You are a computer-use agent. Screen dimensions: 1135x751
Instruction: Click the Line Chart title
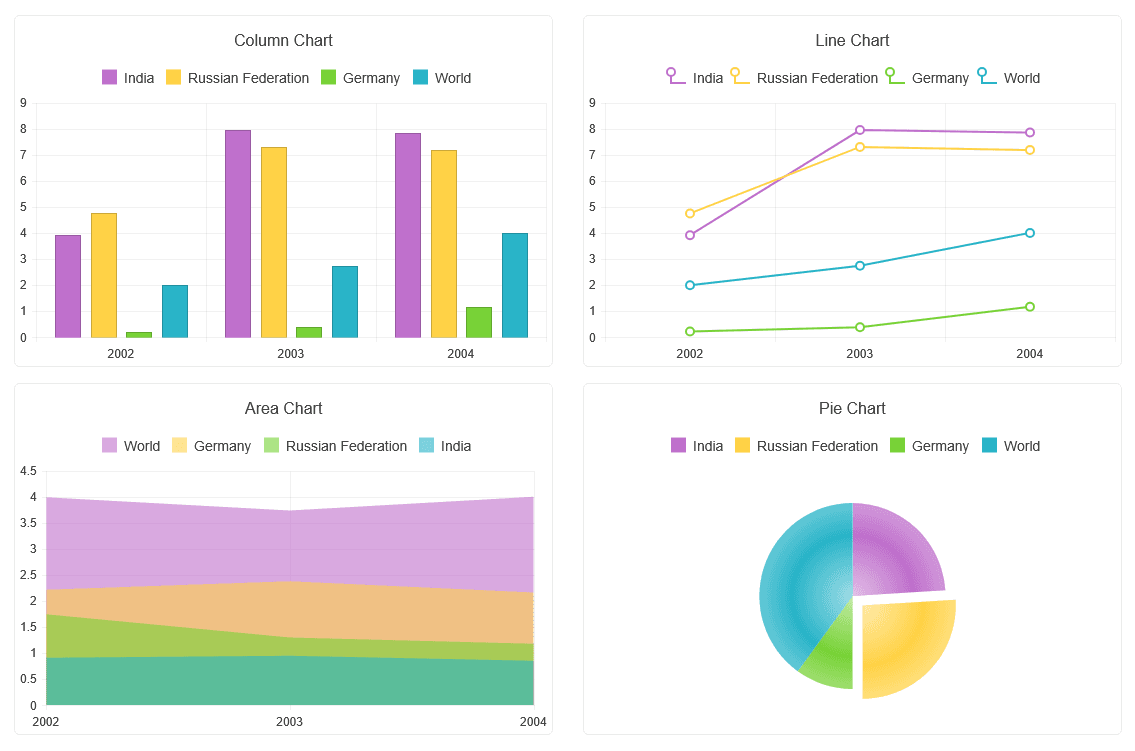click(852, 41)
